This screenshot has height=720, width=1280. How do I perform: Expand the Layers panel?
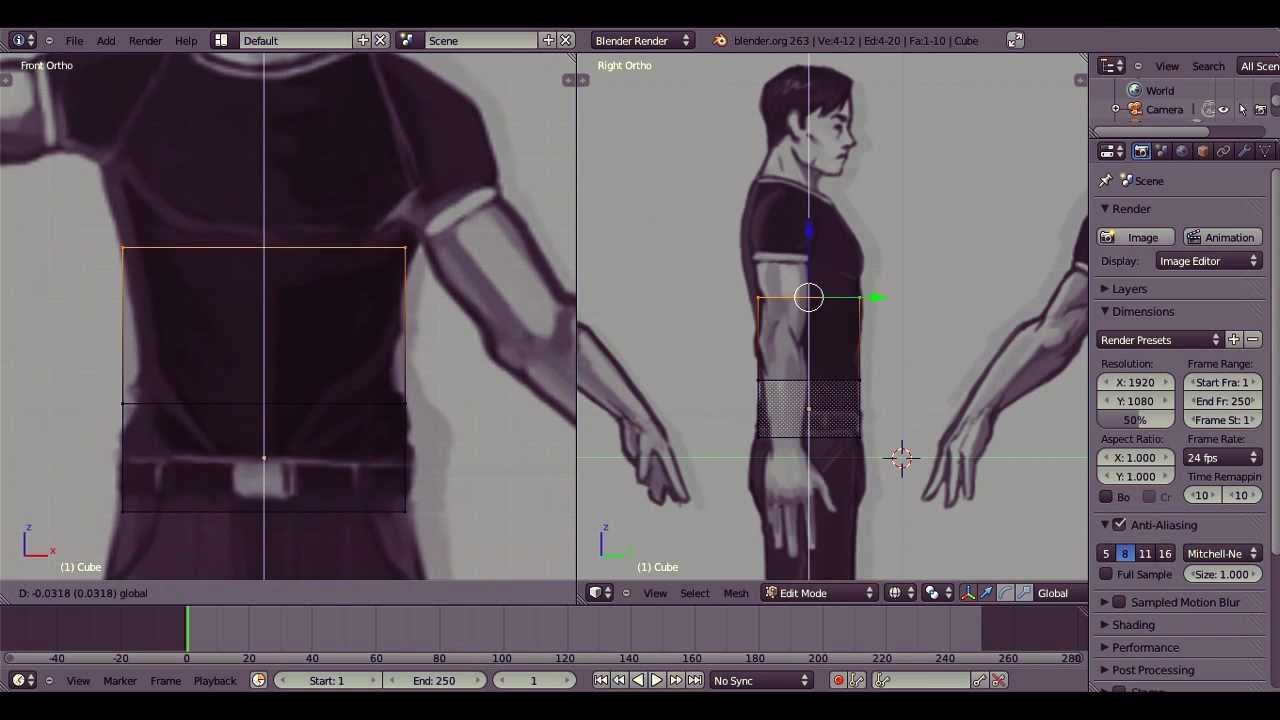point(1129,289)
